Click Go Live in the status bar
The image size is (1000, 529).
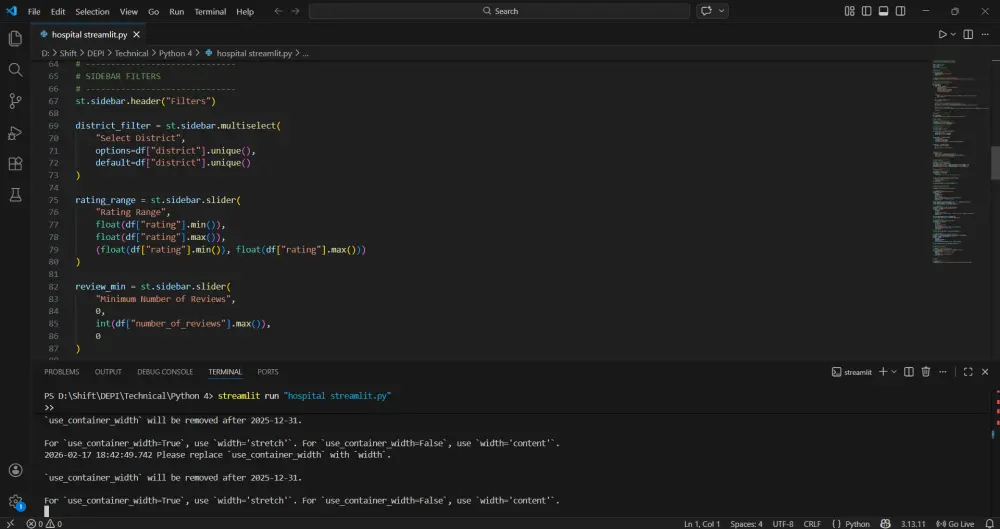coord(956,523)
